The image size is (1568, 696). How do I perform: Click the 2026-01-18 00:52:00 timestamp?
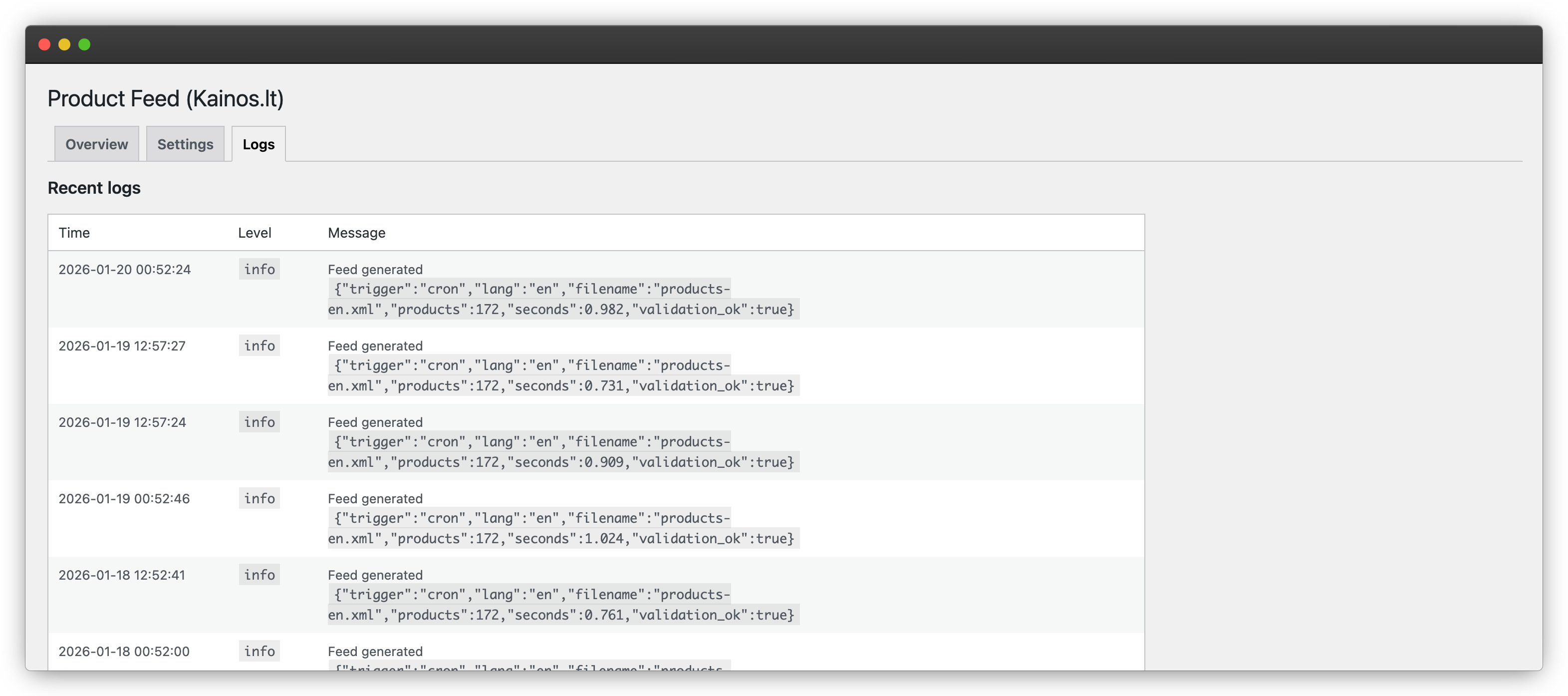pyautogui.click(x=124, y=651)
